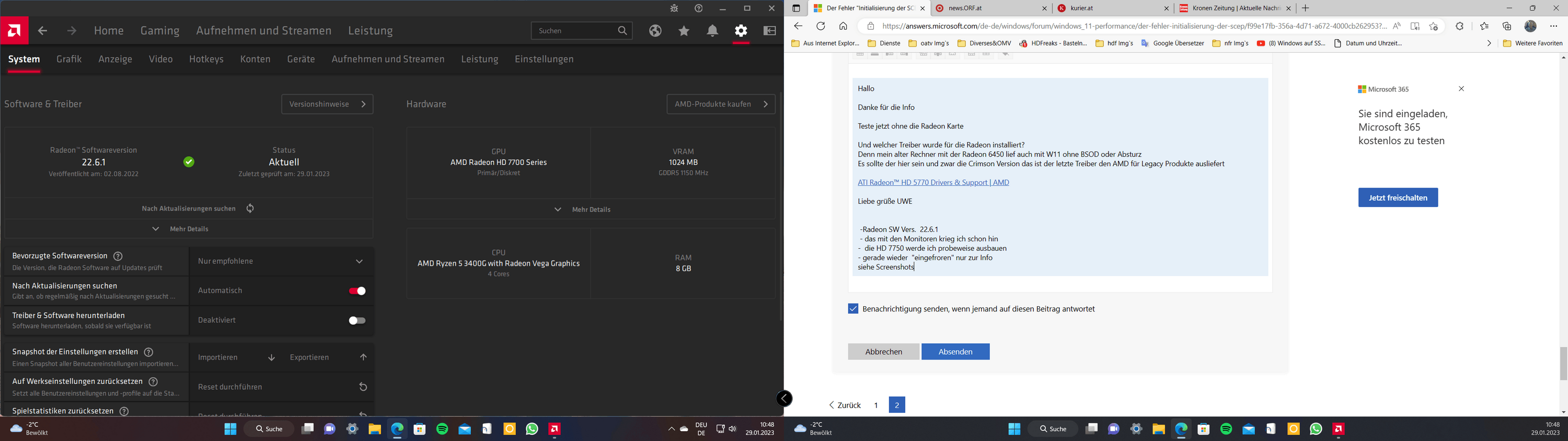Show help for Snapshot der Einstellungen erstellen
This screenshot has height=441, width=1568.
pyautogui.click(x=148, y=352)
